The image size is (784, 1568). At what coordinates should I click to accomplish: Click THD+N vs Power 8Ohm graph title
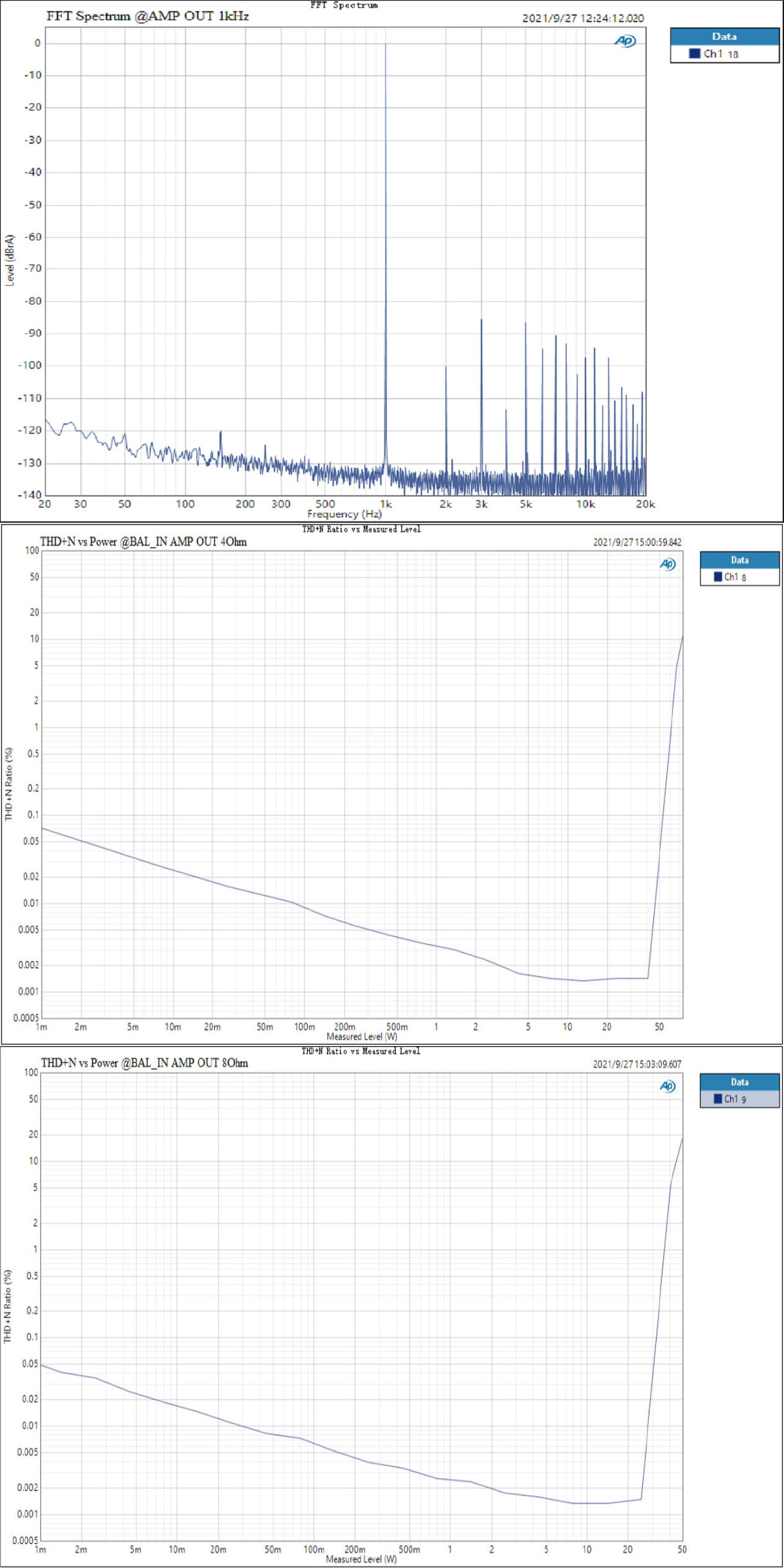(x=144, y=1063)
